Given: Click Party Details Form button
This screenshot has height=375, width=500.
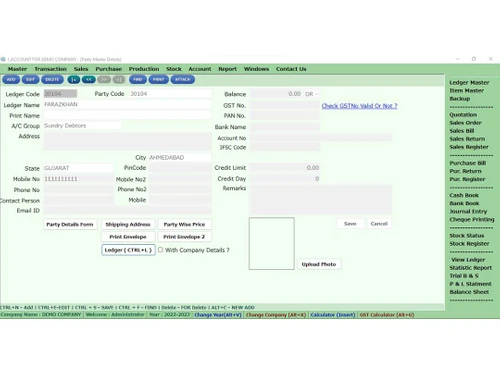Looking at the screenshot, I should coord(70,224).
